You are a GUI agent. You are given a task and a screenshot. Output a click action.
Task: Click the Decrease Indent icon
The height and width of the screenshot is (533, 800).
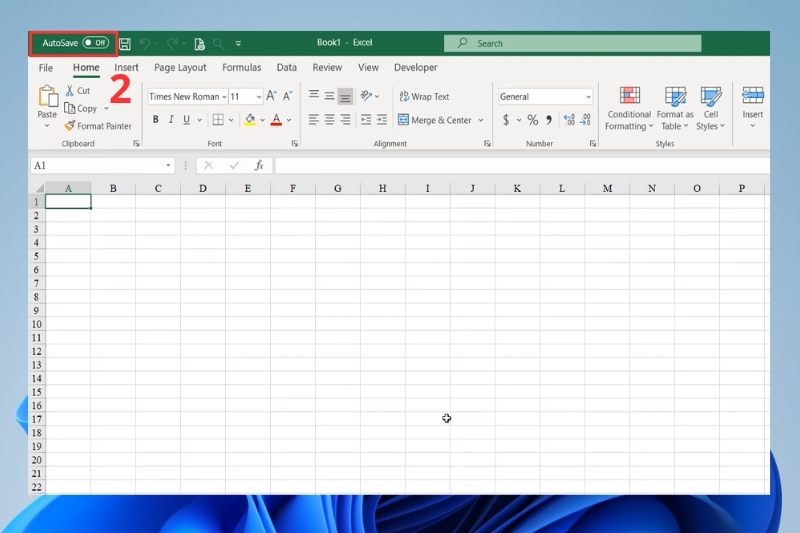click(x=366, y=120)
